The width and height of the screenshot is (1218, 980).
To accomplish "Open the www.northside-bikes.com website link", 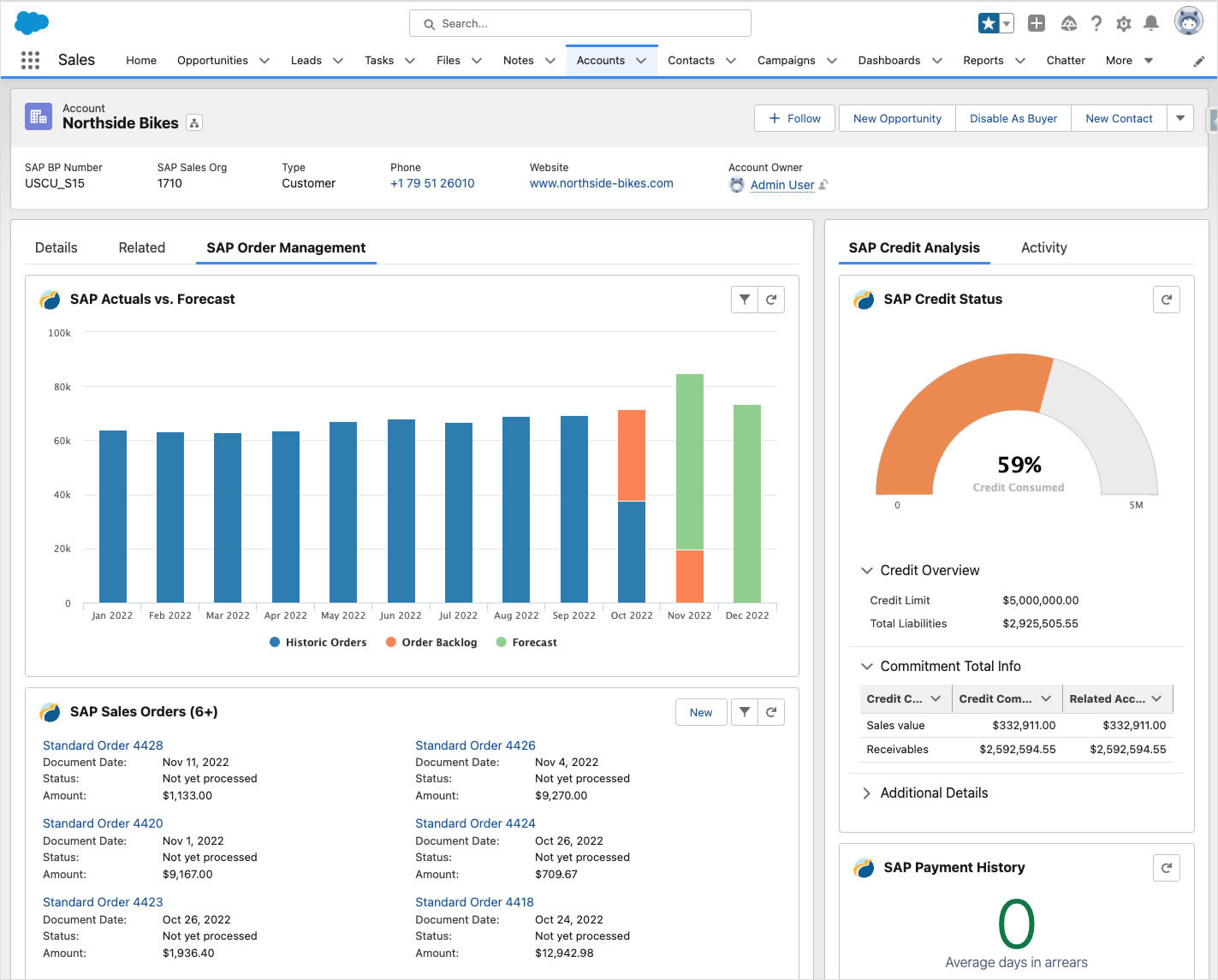I will click(x=601, y=183).
